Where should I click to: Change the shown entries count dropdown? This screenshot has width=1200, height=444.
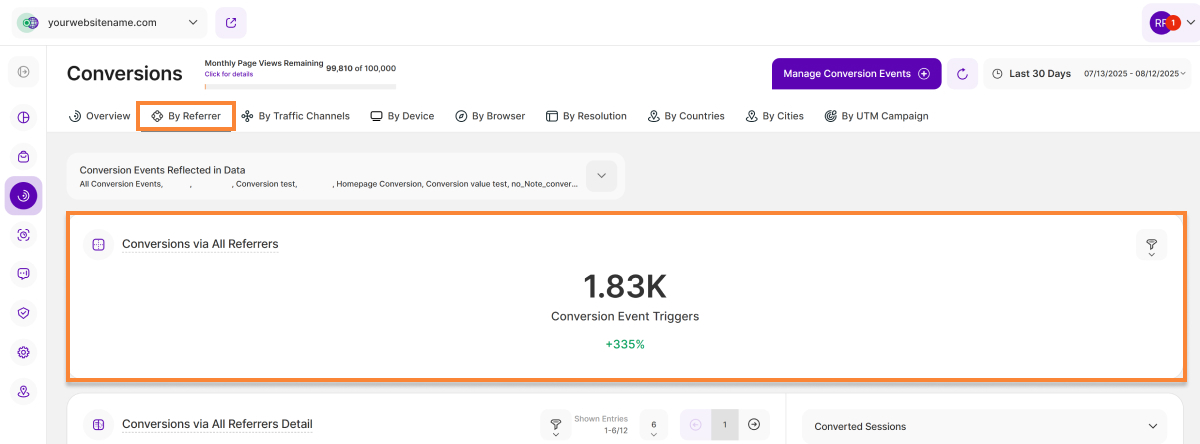pyautogui.click(x=653, y=425)
